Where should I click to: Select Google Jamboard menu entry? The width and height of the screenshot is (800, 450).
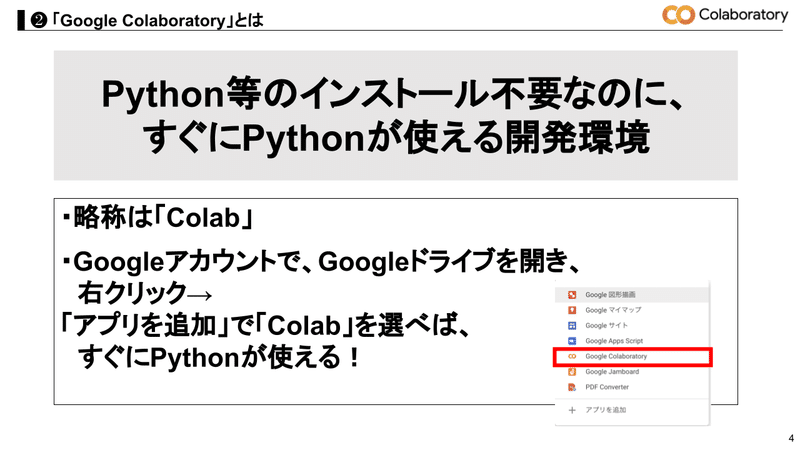tap(616, 372)
